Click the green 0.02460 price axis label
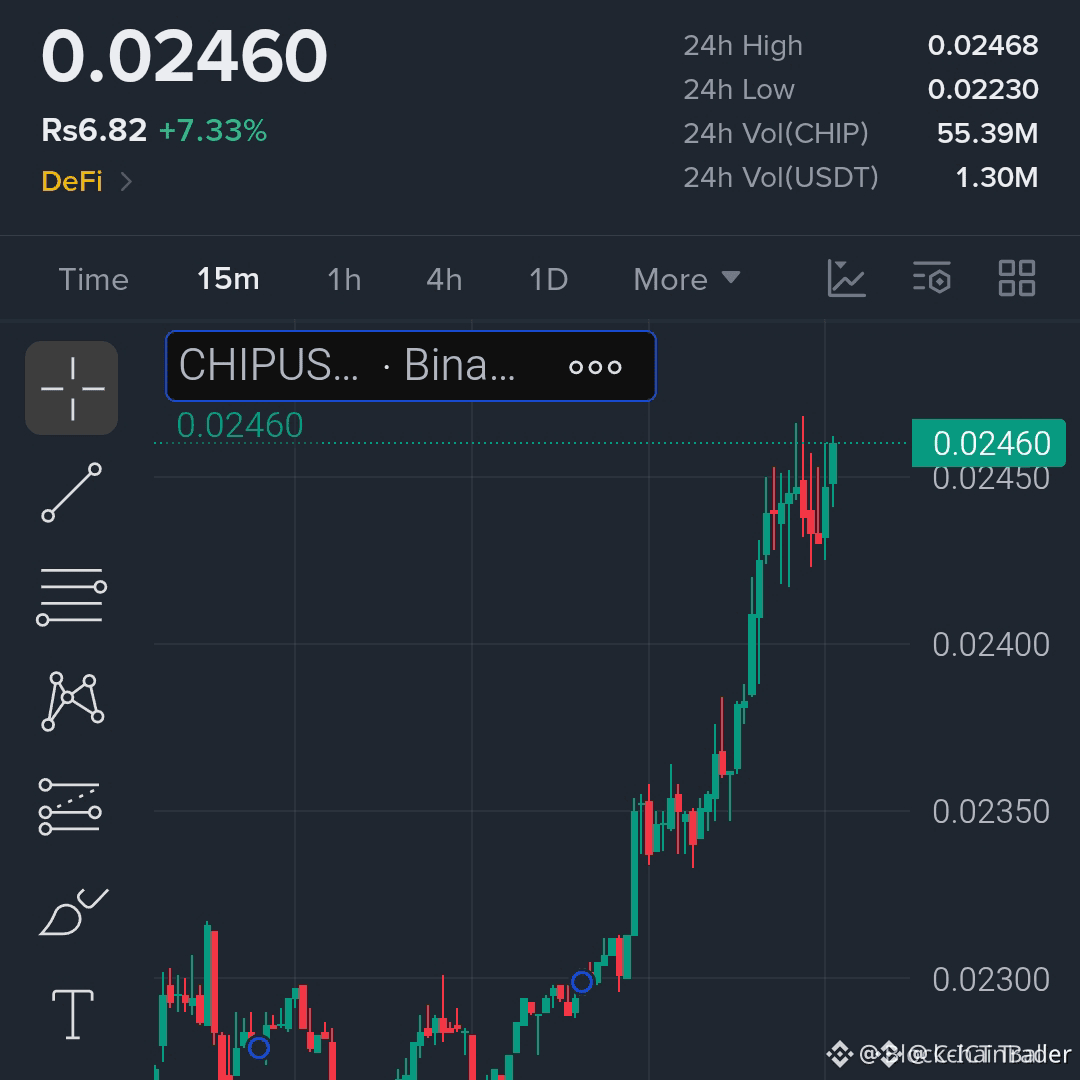 point(988,443)
